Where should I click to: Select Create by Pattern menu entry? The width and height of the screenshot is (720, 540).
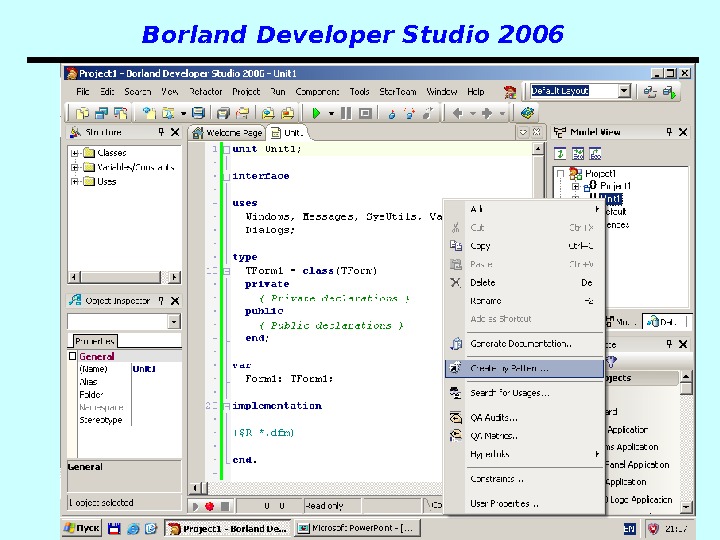[x=524, y=368]
